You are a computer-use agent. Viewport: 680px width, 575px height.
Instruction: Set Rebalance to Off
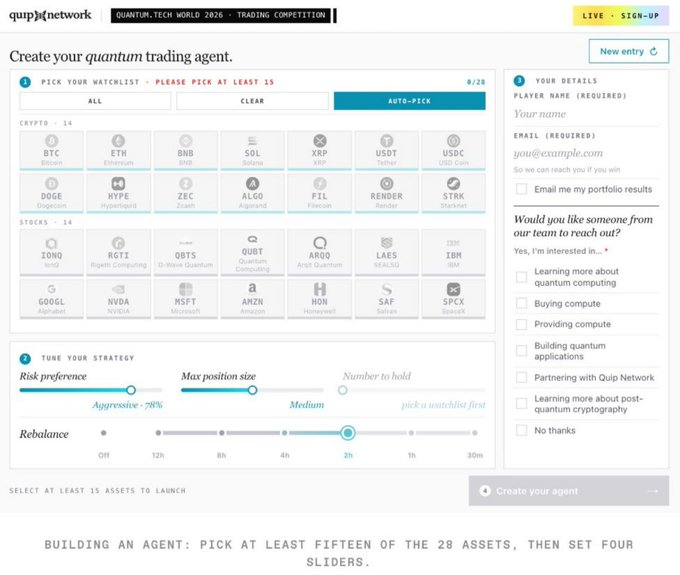click(x=104, y=433)
